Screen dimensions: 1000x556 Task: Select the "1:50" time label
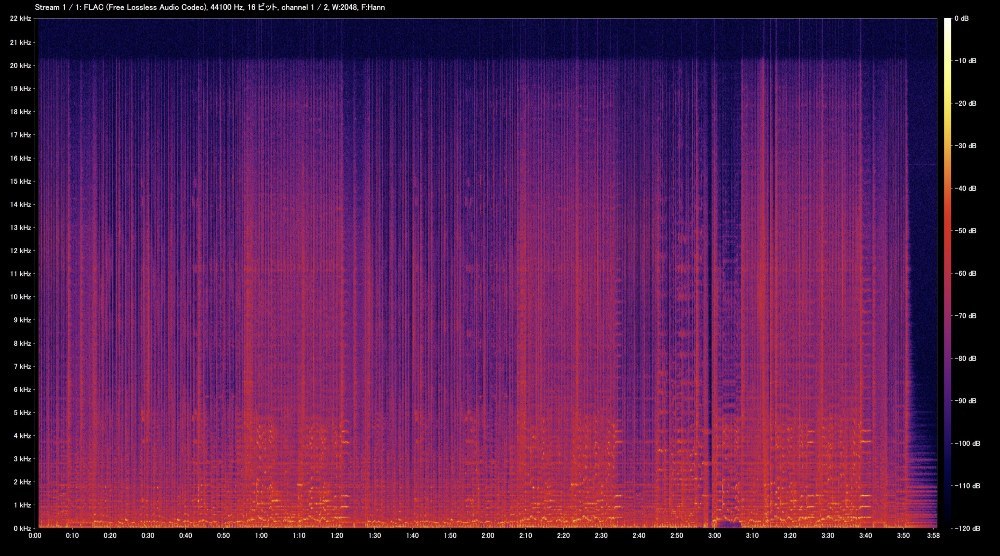[x=450, y=536]
